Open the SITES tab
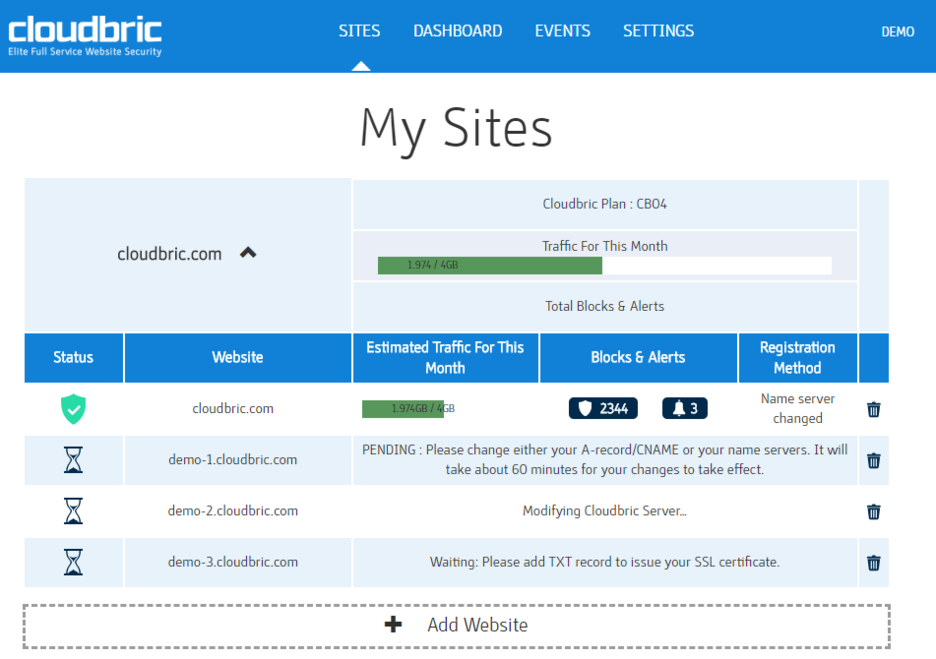936x659 pixels. (x=359, y=31)
